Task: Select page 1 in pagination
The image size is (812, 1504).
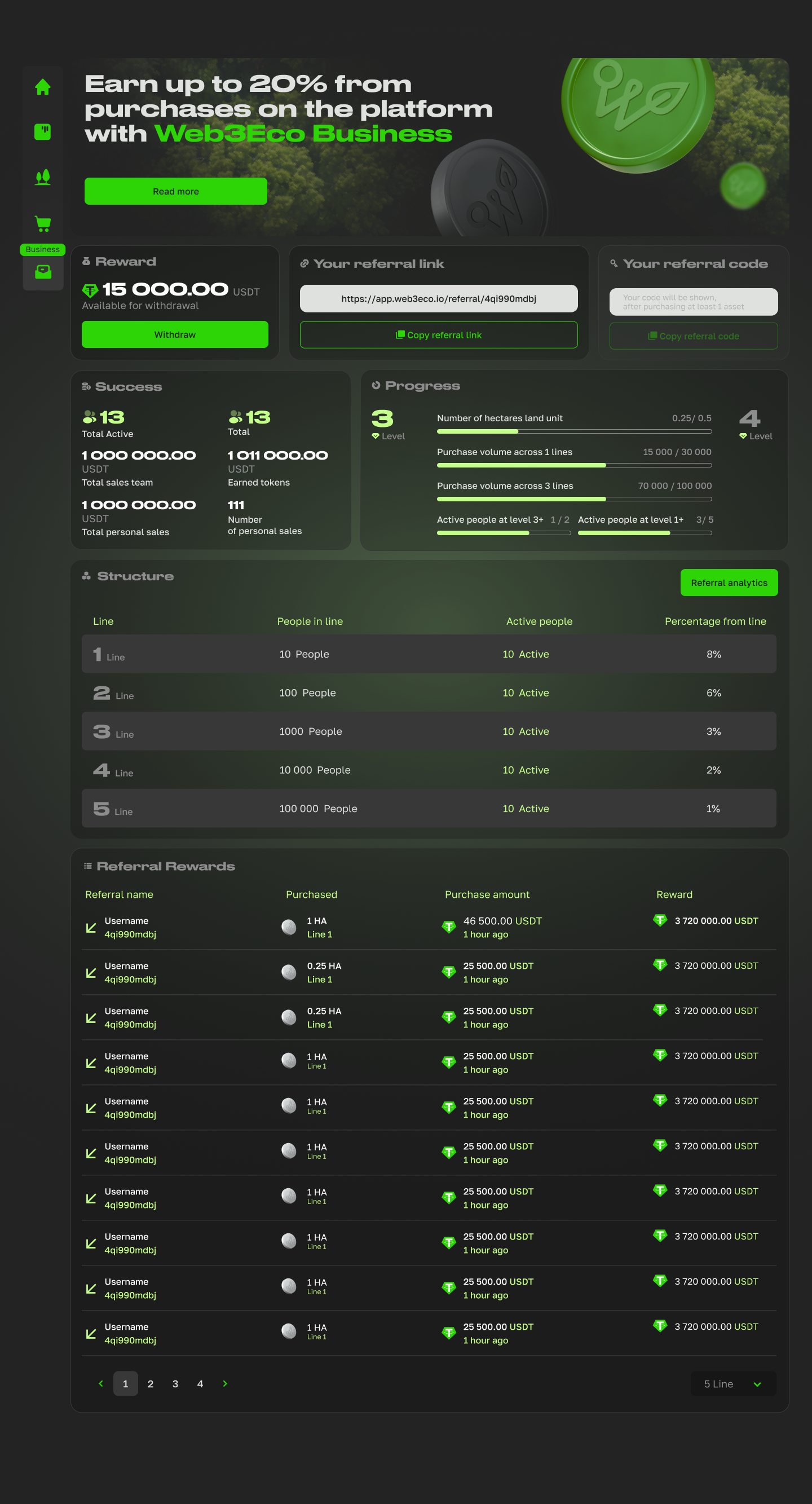Action: click(x=126, y=1384)
